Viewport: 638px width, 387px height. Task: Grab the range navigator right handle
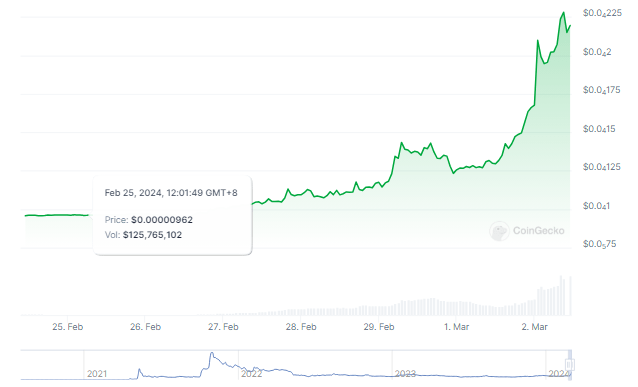coord(570,364)
